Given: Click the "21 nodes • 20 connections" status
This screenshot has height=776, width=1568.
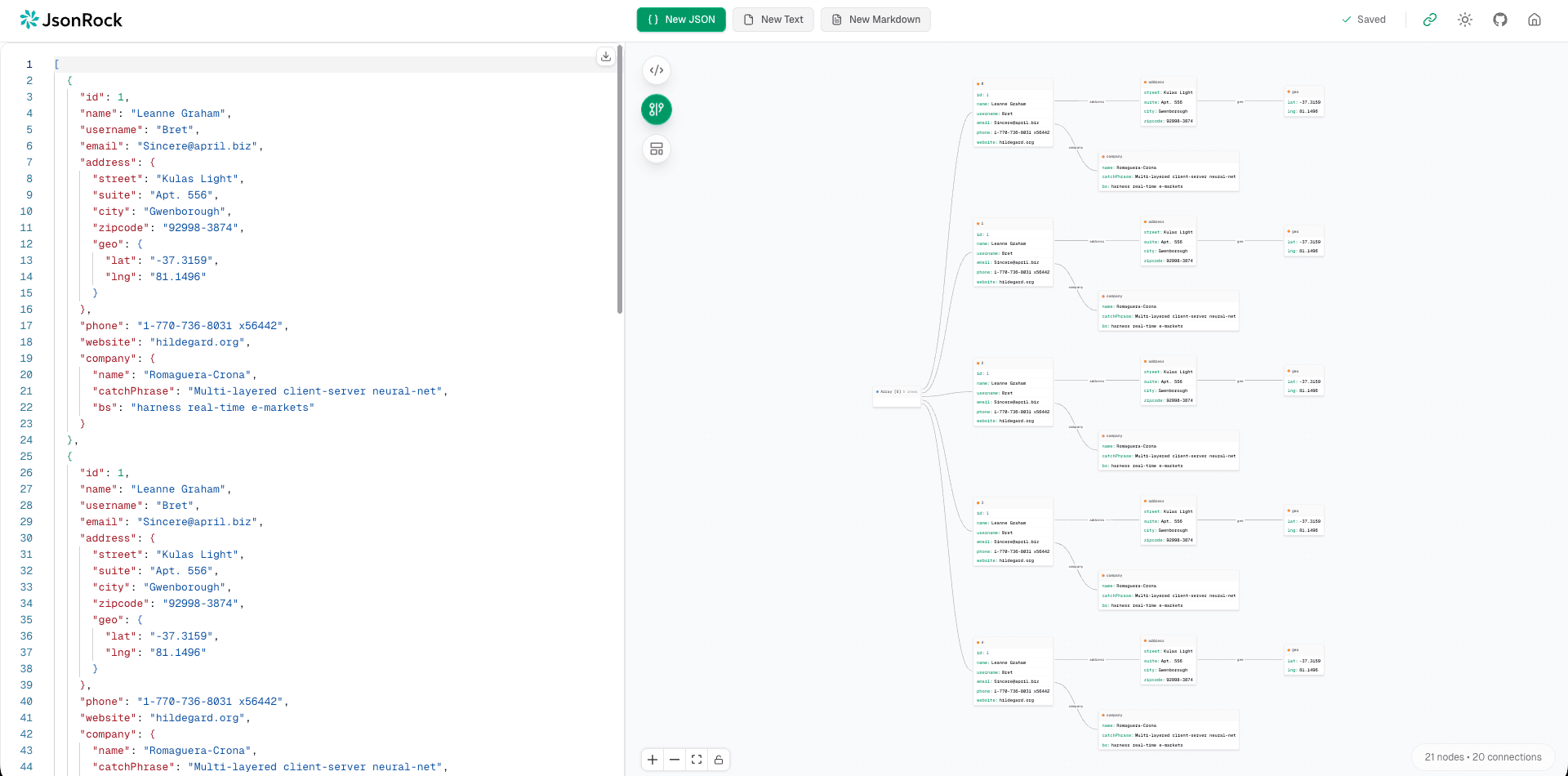Looking at the screenshot, I should (x=1483, y=757).
